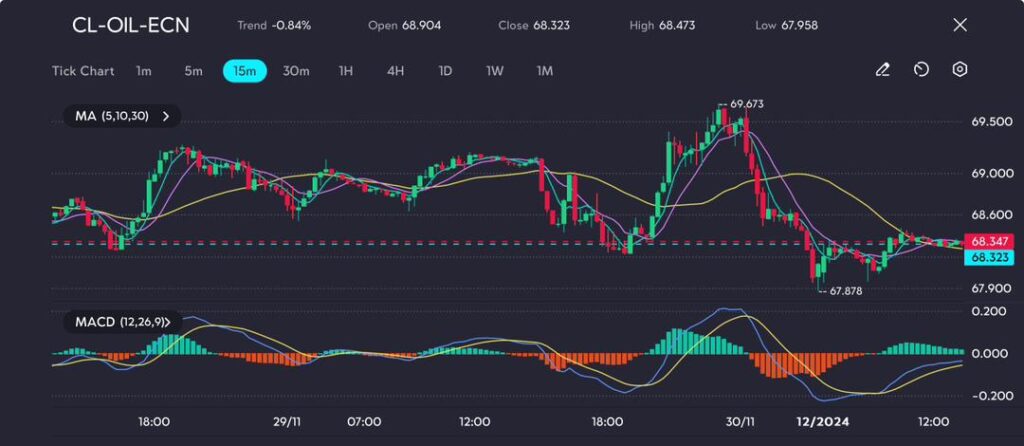Choose the 1H interval
Screen dimensions: 1024x446
coord(346,71)
